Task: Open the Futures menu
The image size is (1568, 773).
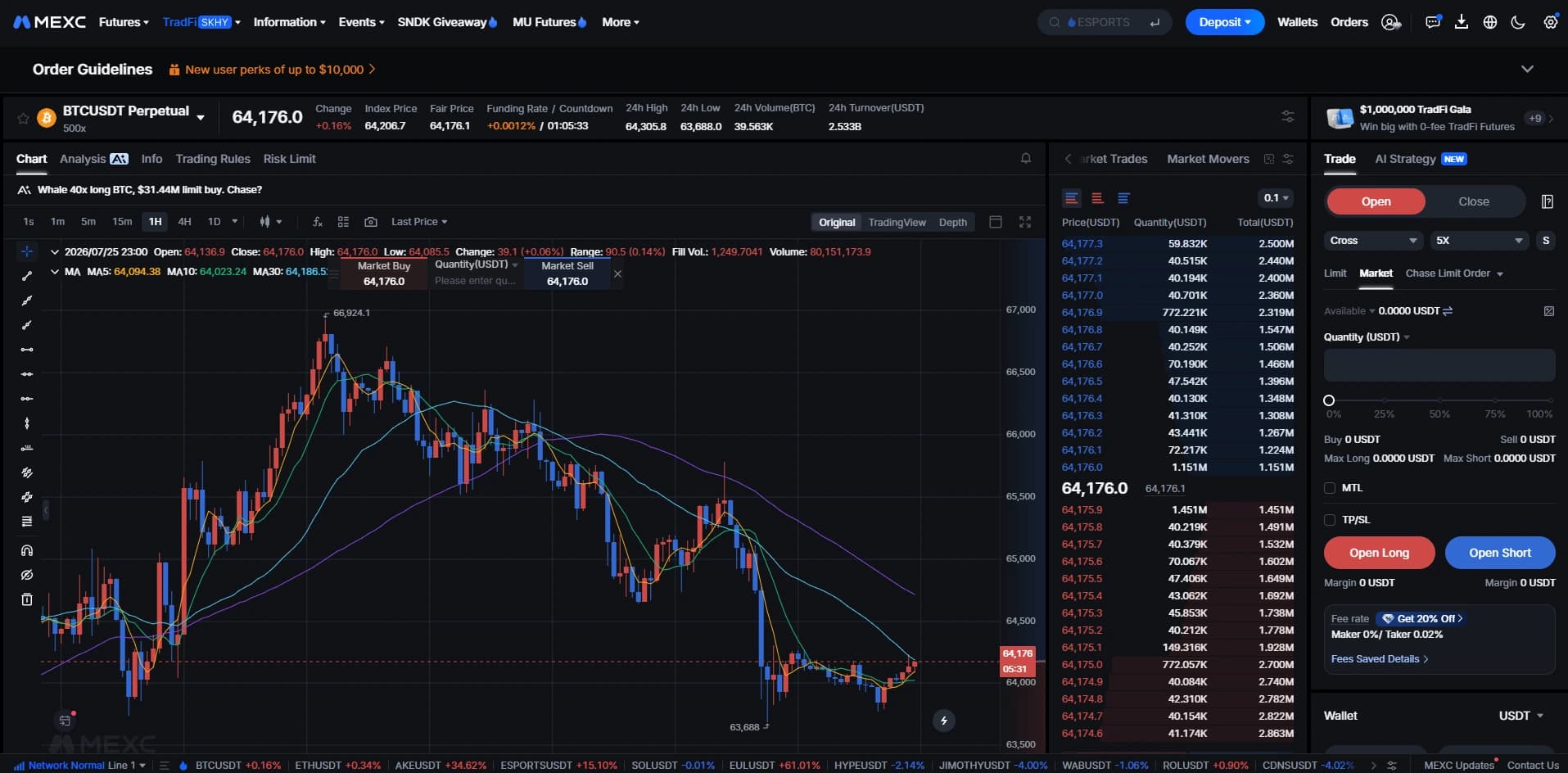Action: click(x=124, y=22)
